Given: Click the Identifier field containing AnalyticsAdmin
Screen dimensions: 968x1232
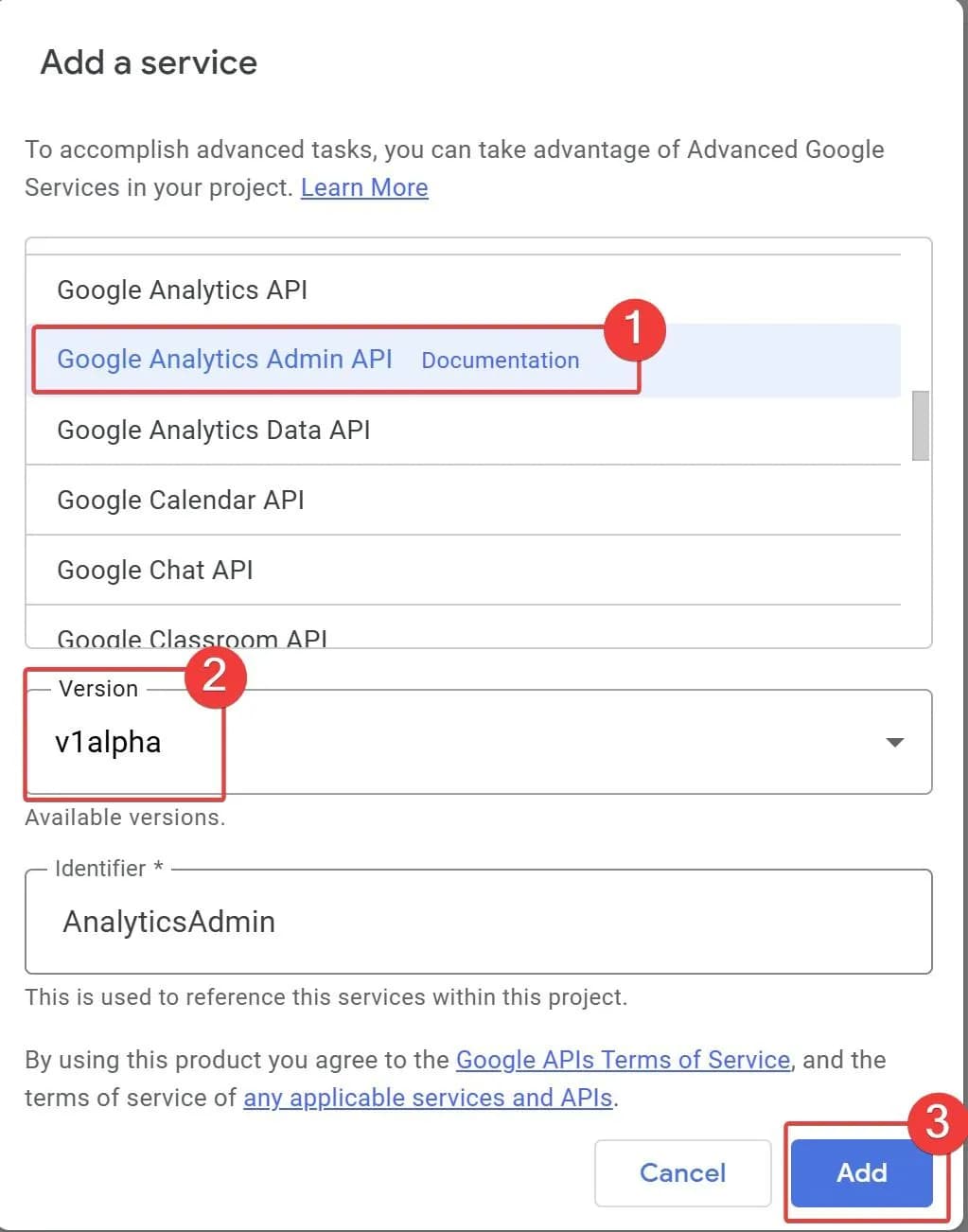Looking at the screenshot, I should point(478,922).
